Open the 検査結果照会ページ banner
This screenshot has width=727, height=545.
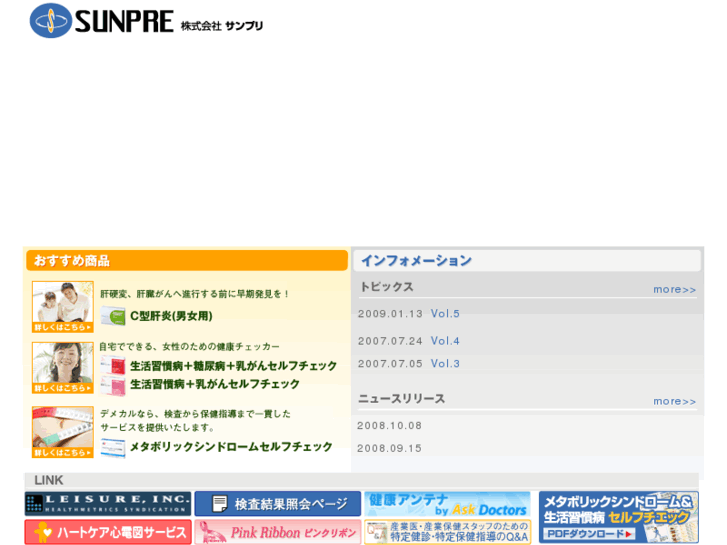(278, 504)
